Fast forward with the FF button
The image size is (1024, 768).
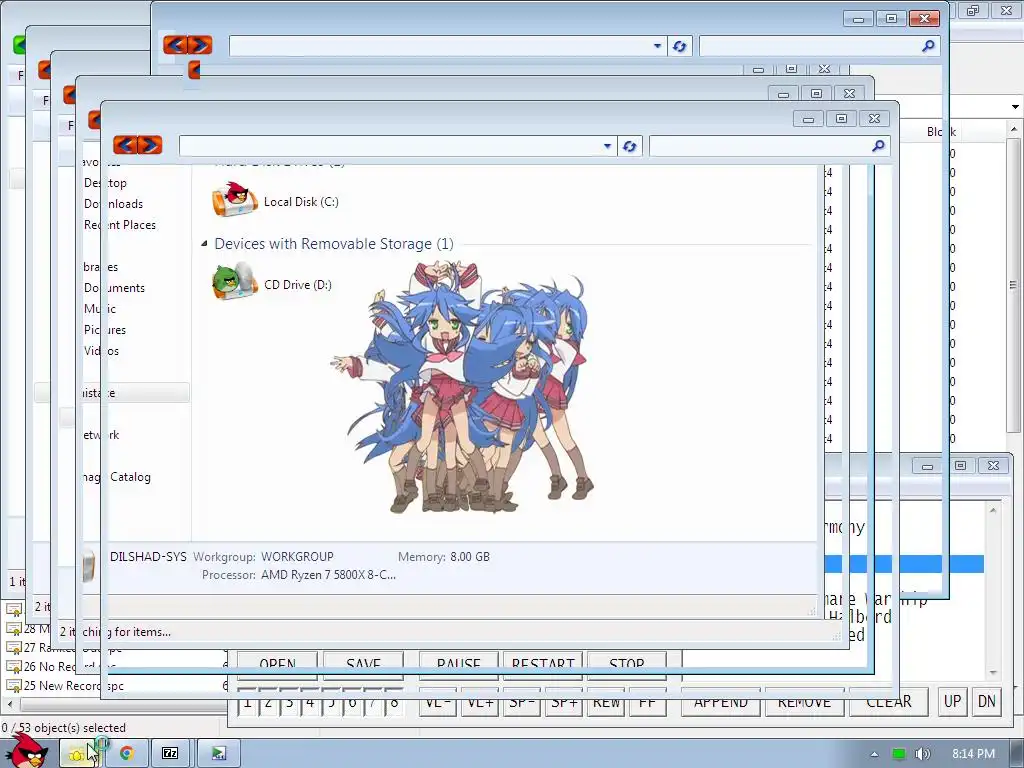[647, 702]
